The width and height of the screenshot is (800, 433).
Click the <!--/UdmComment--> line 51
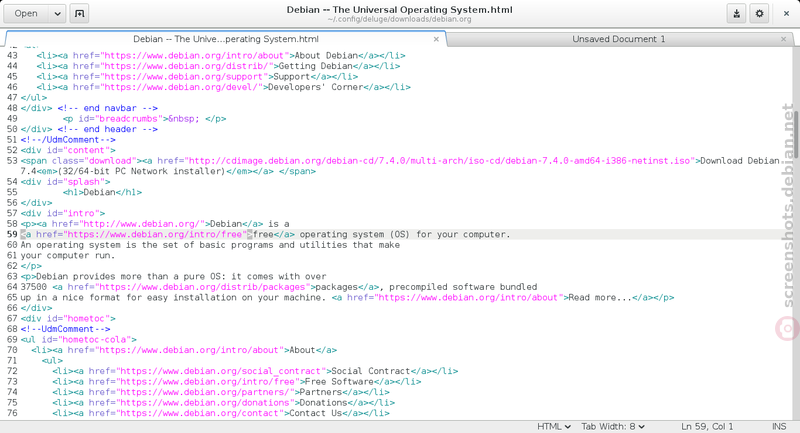point(68,140)
